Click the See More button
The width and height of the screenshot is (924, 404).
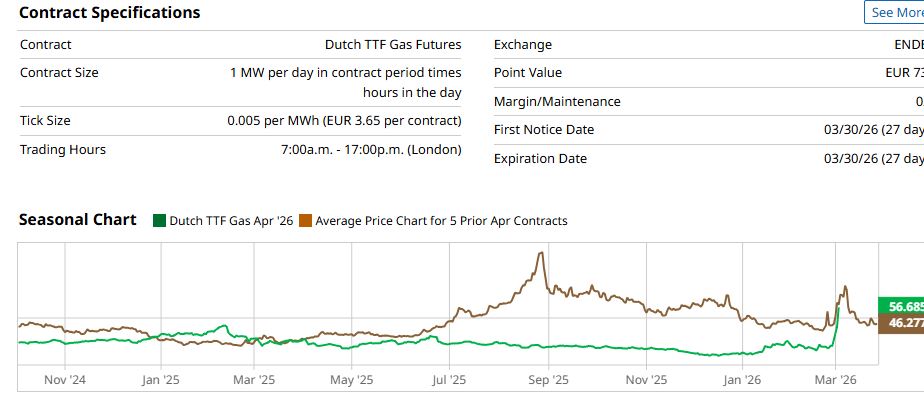(x=895, y=13)
